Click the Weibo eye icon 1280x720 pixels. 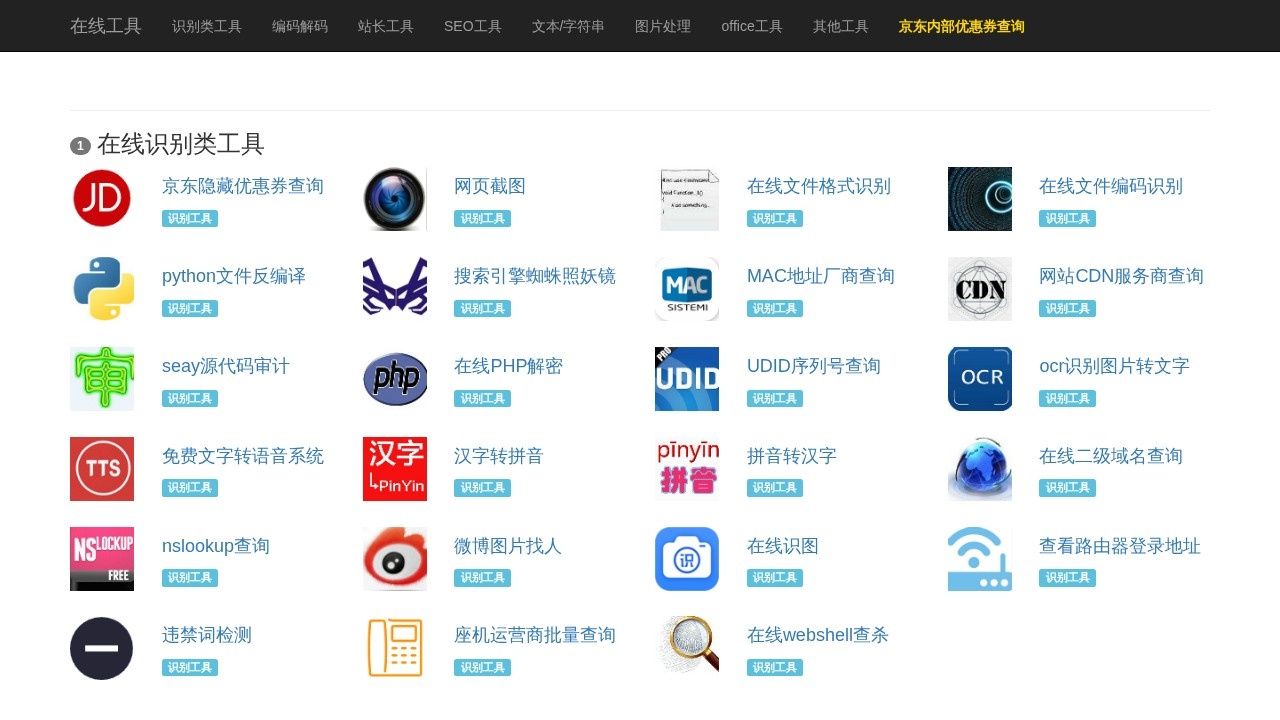(x=394, y=558)
